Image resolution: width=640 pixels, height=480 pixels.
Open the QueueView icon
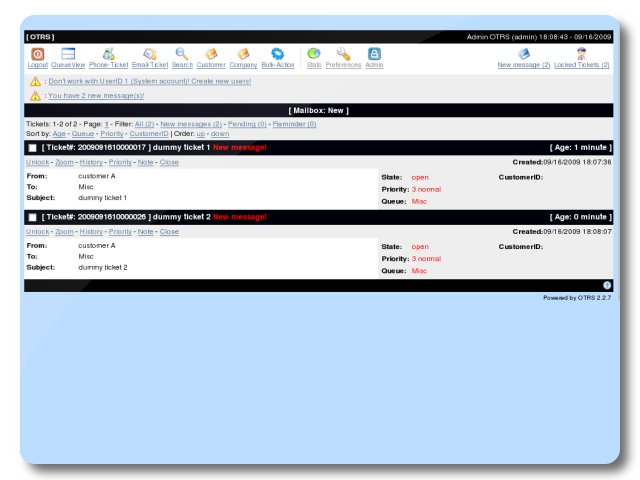[69, 54]
